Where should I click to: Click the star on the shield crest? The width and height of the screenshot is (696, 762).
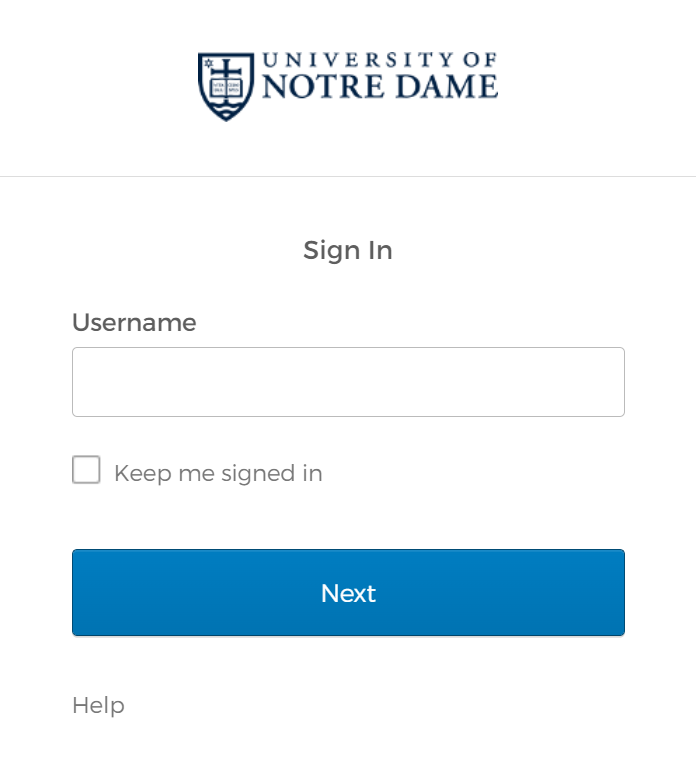209,64
